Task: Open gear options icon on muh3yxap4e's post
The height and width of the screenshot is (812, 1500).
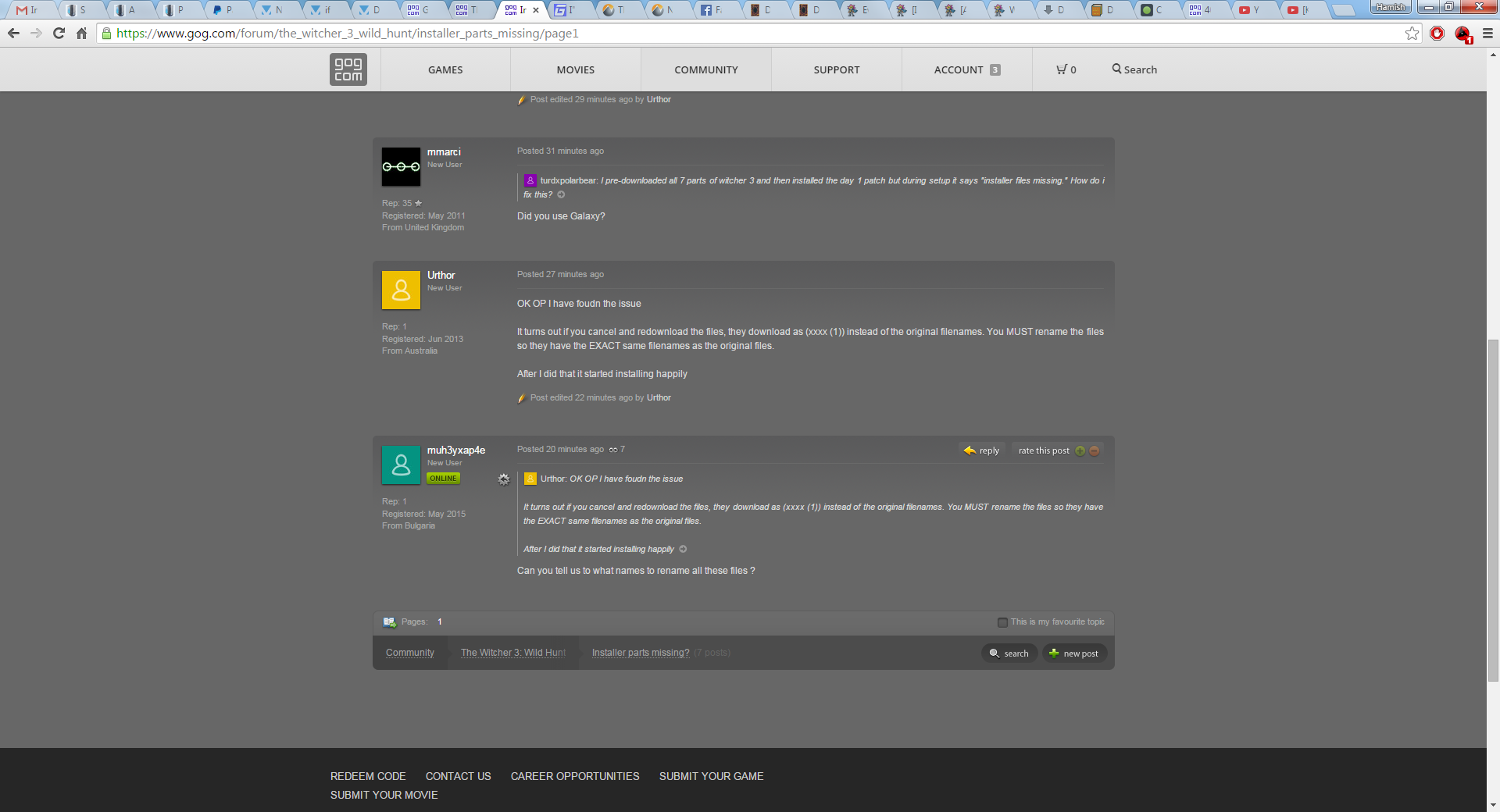Action: 504,479
